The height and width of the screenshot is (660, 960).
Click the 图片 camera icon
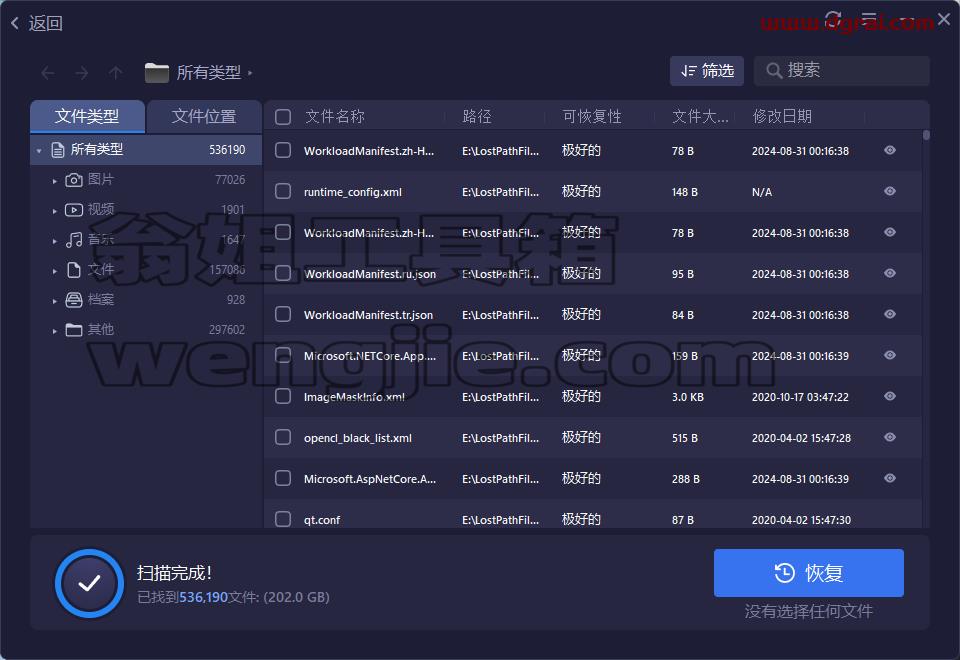point(74,180)
